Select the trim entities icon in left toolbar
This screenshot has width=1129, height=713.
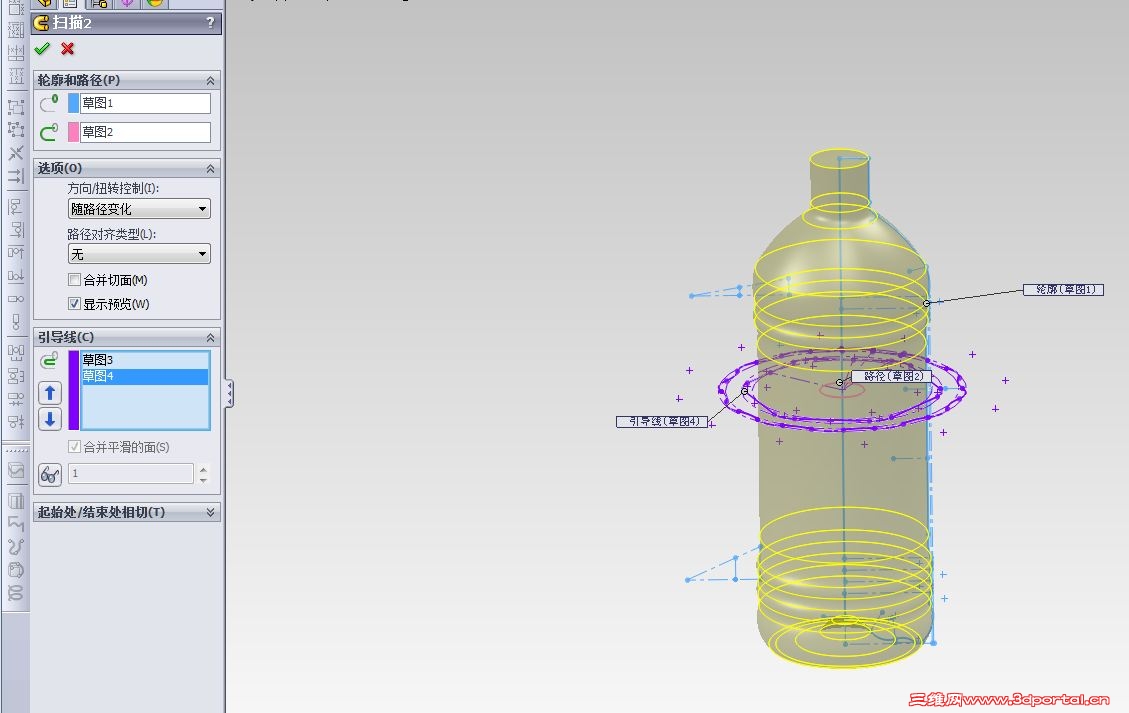(16, 153)
